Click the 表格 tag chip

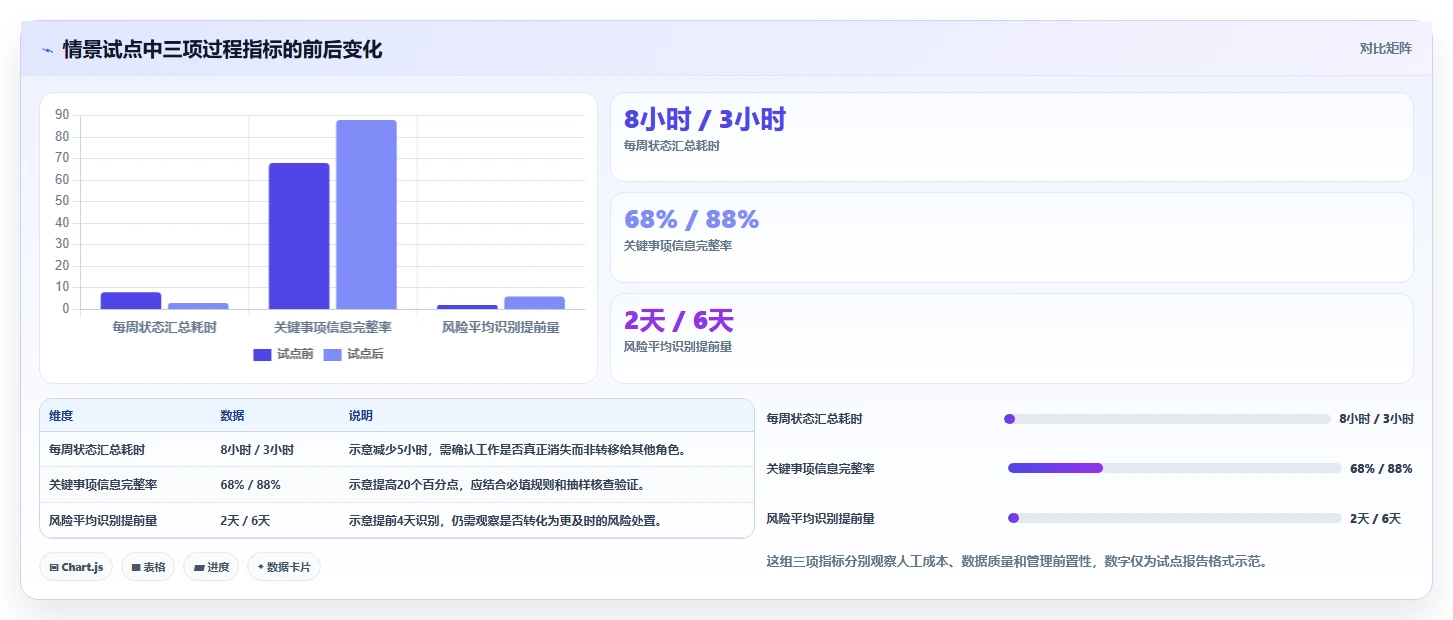tap(148, 567)
